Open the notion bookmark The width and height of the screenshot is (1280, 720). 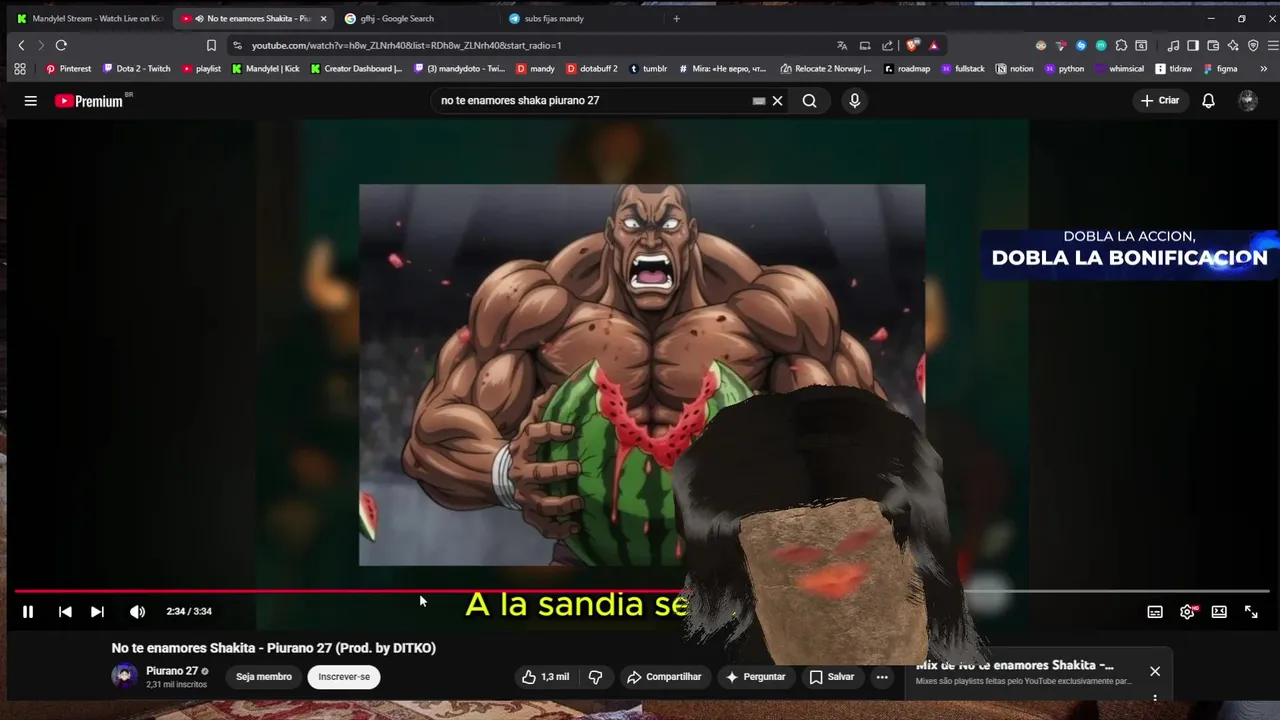1014,69
